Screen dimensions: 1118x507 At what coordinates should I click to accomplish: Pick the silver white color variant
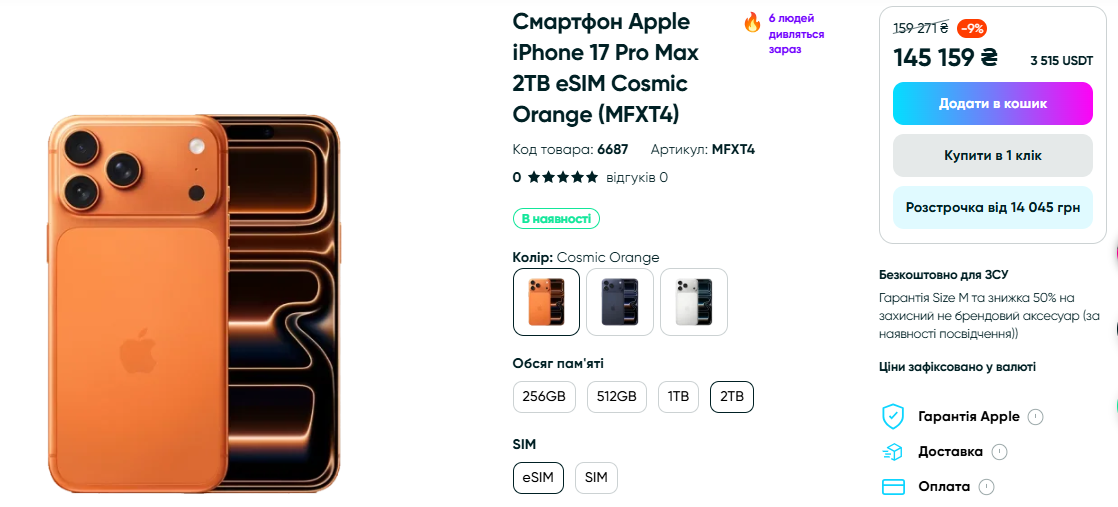(x=694, y=301)
